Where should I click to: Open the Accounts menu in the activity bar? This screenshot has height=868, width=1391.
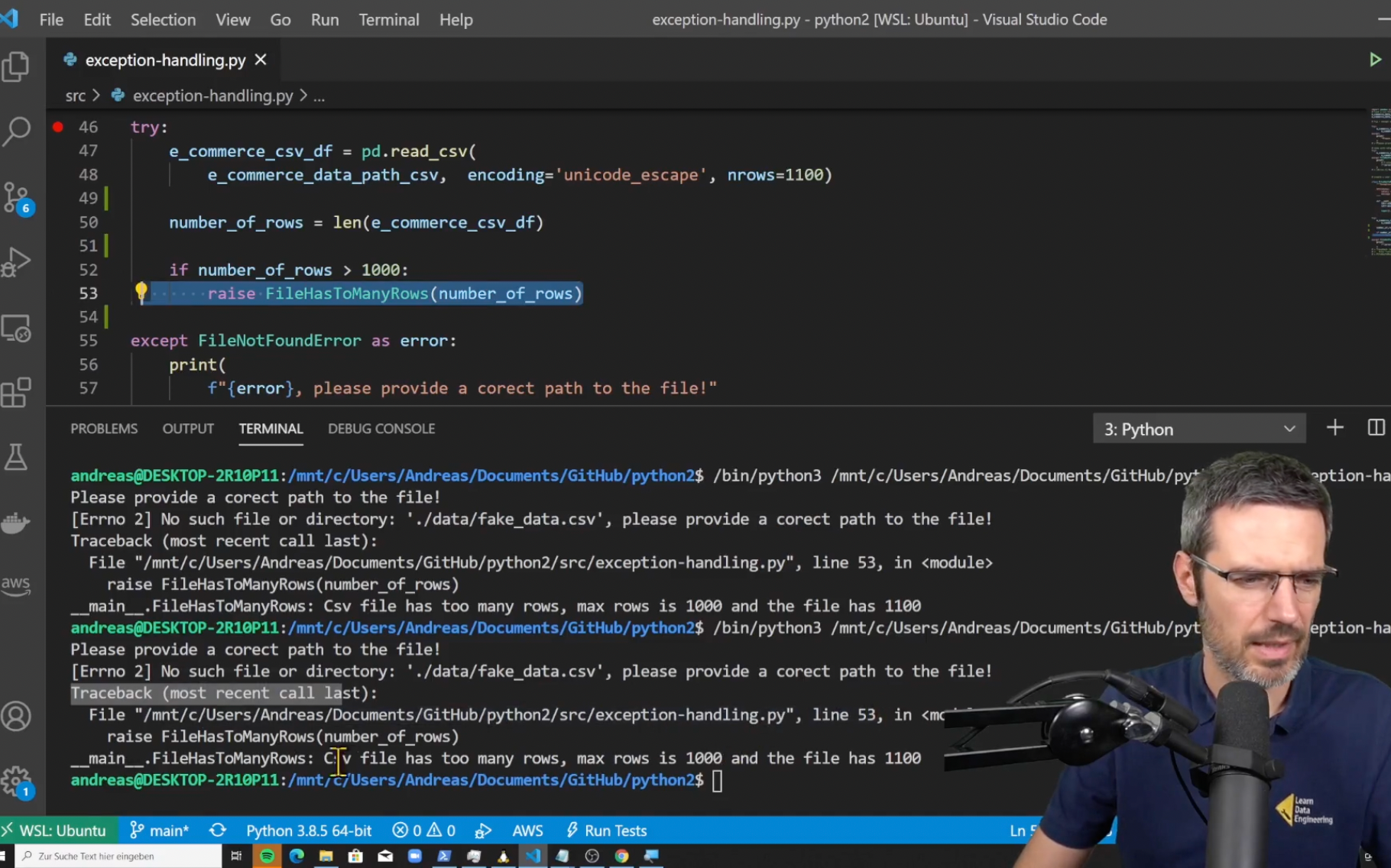[x=16, y=716]
